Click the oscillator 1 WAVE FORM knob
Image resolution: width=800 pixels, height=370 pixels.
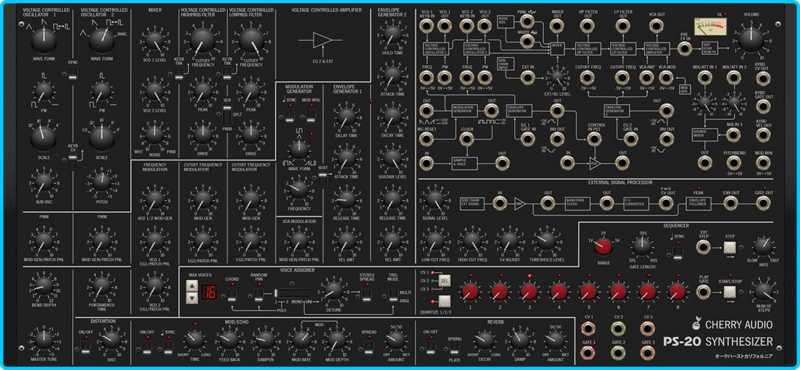click(x=44, y=40)
